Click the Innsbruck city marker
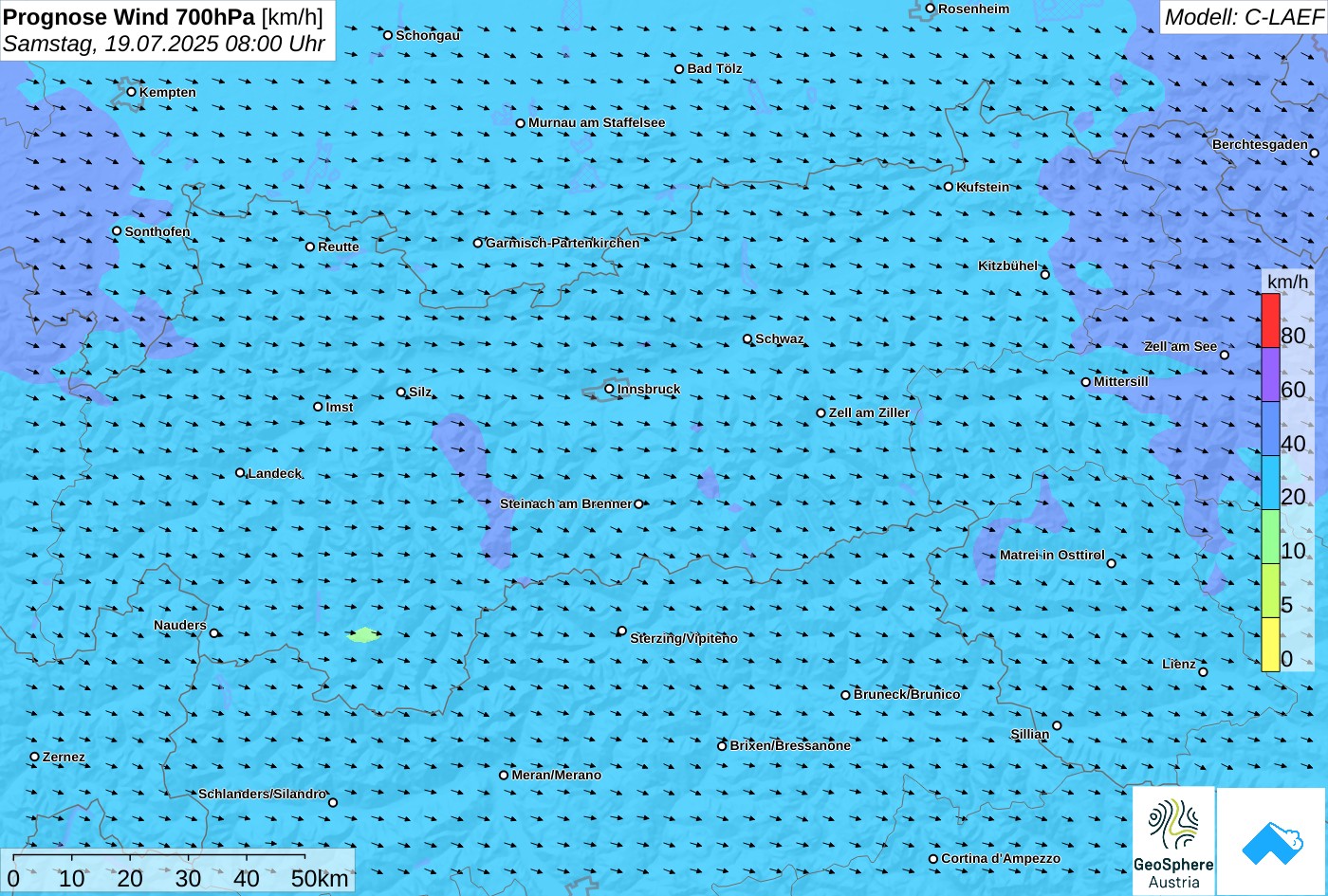 coord(609,389)
